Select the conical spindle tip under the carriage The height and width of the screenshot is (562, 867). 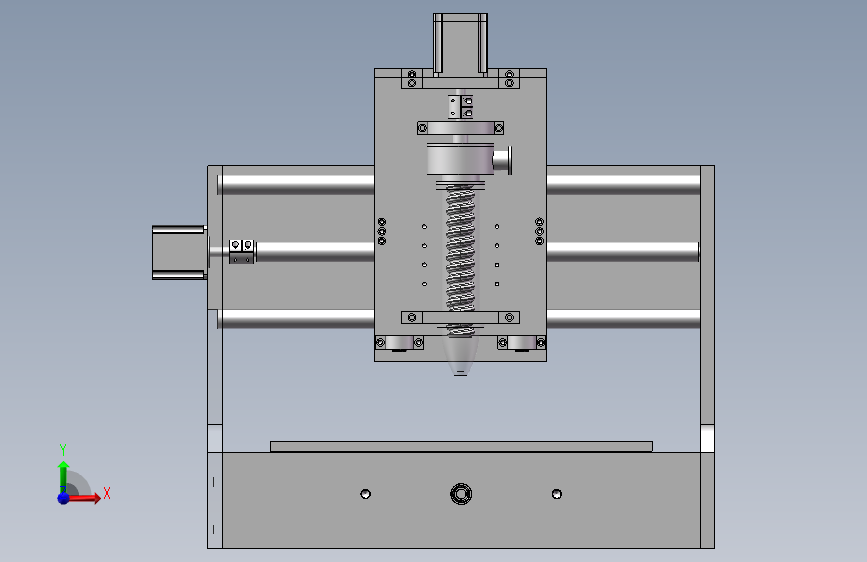point(461,354)
